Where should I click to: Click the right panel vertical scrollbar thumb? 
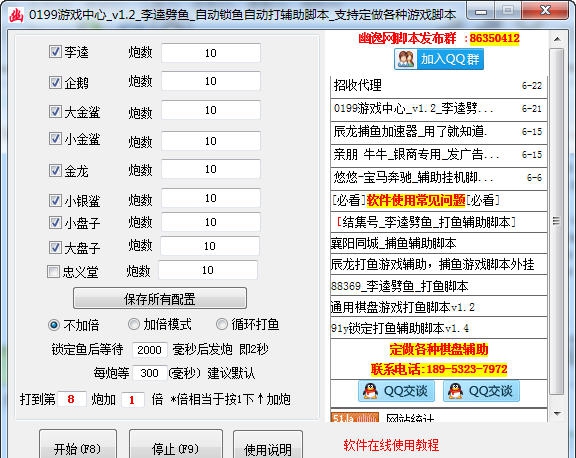coord(557,221)
